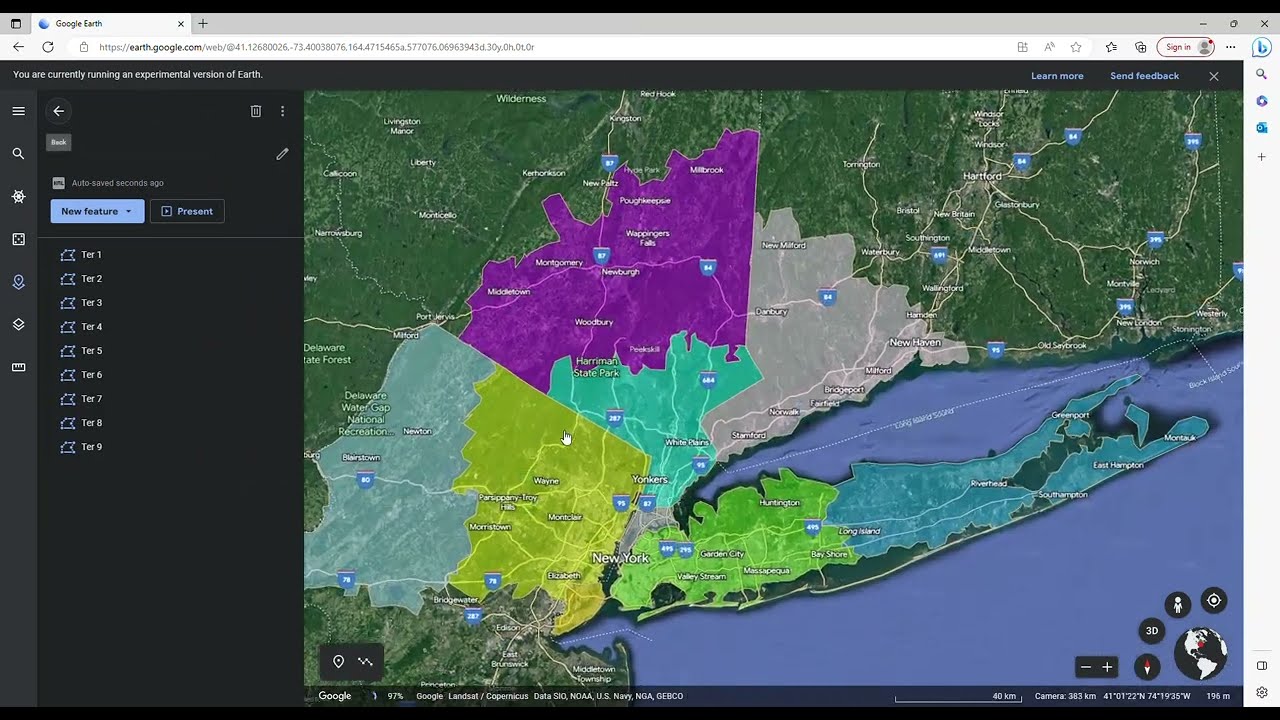Edit project title pencil icon
The image size is (1280, 720).
click(282, 154)
